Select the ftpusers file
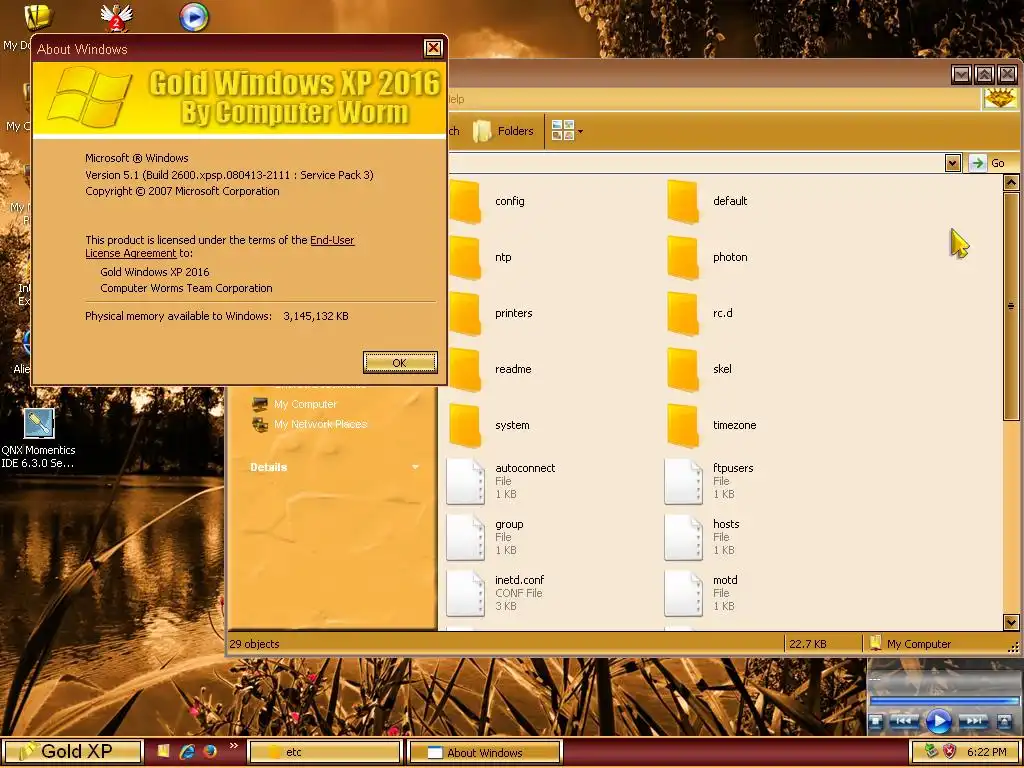Screen dimensions: 1024x768 709,481
